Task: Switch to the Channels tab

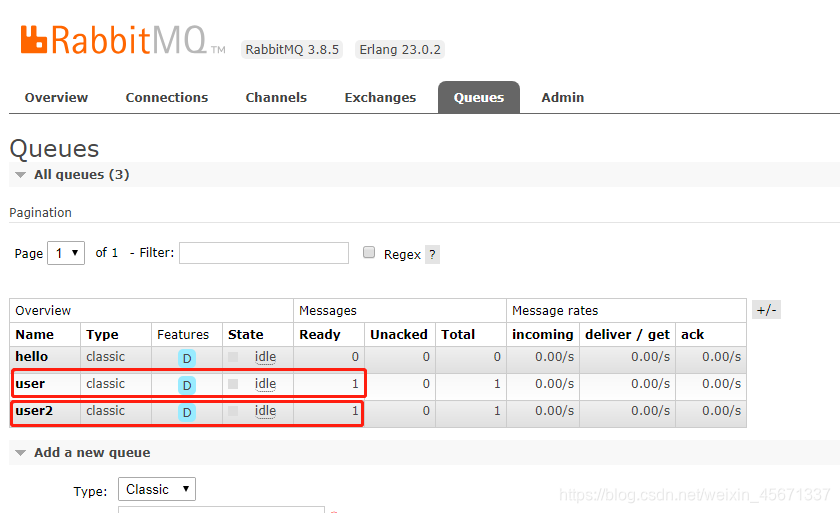Action: coord(276,97)
